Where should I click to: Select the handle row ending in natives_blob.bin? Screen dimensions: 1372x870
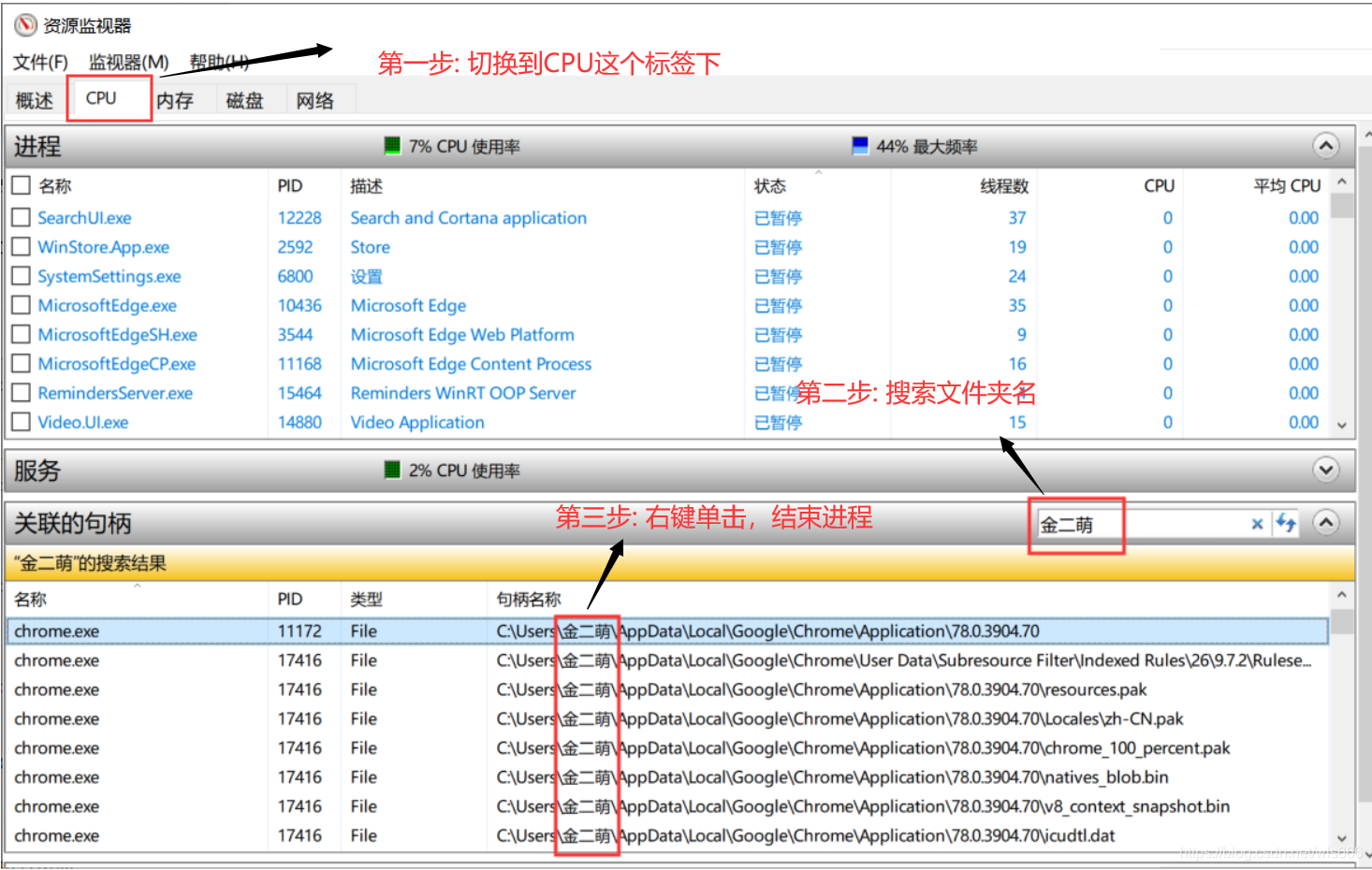point(667,776)
